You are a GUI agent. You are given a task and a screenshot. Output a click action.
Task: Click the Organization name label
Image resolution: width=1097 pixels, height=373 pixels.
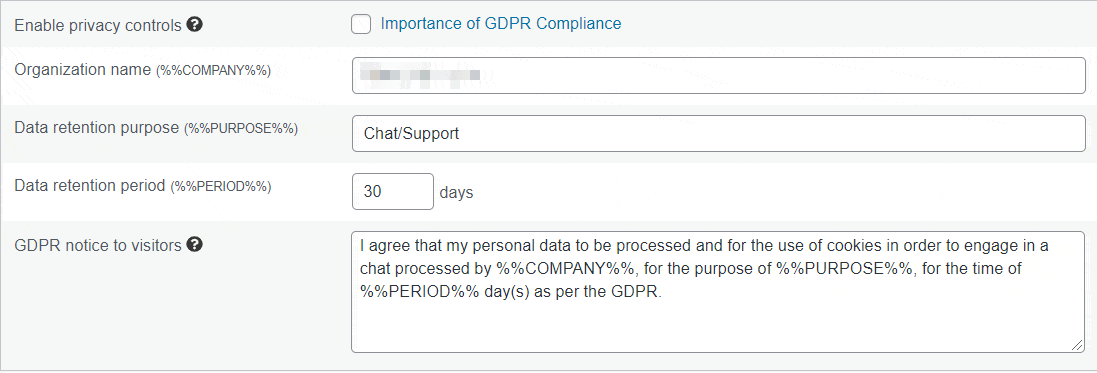(83, 70)
